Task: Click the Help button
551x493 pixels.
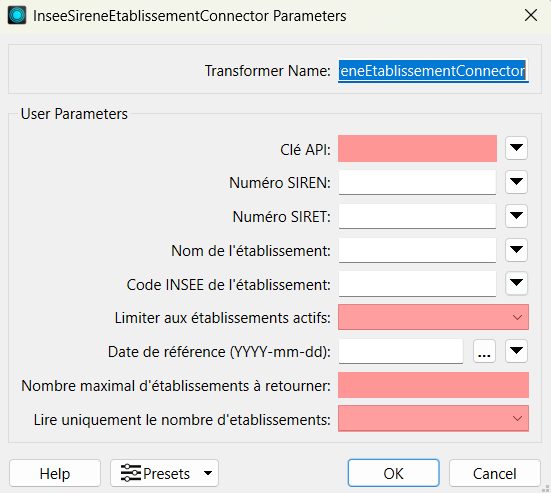Action: coord(55,473)
